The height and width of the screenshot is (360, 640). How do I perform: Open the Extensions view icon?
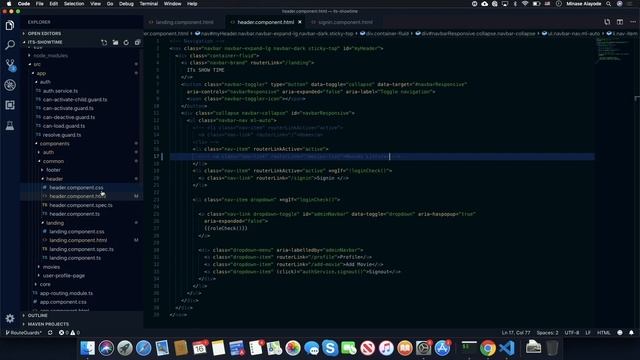(10, 105)
